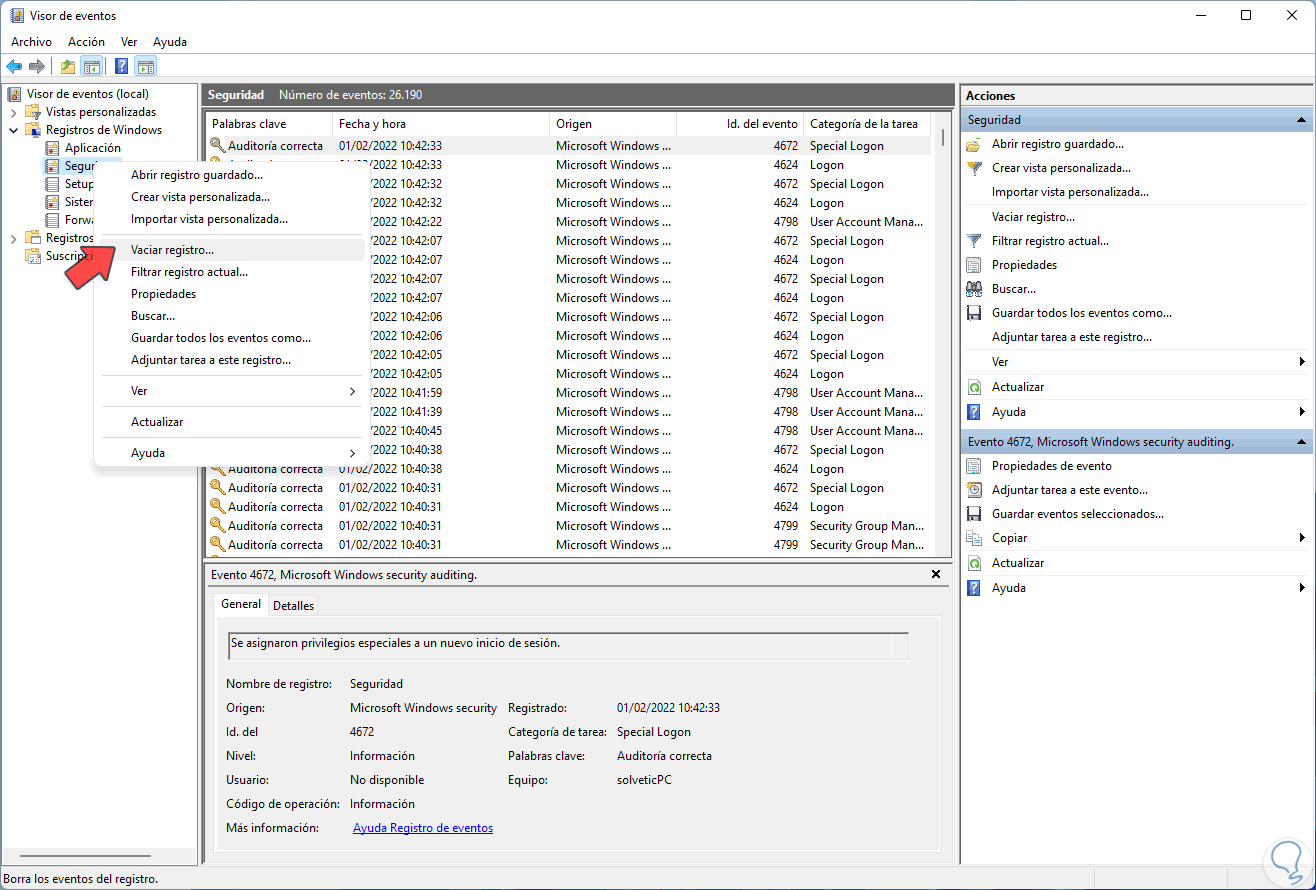1316x890 pixels.
Task: Click the key icon of the first 10:42:33 event
Action: click(x=217, y=146)
